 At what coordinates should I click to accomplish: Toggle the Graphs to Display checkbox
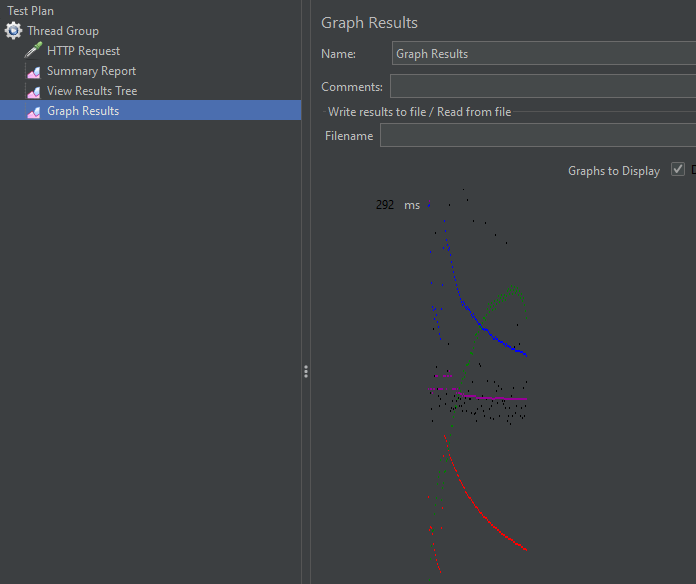coord(677,169)
